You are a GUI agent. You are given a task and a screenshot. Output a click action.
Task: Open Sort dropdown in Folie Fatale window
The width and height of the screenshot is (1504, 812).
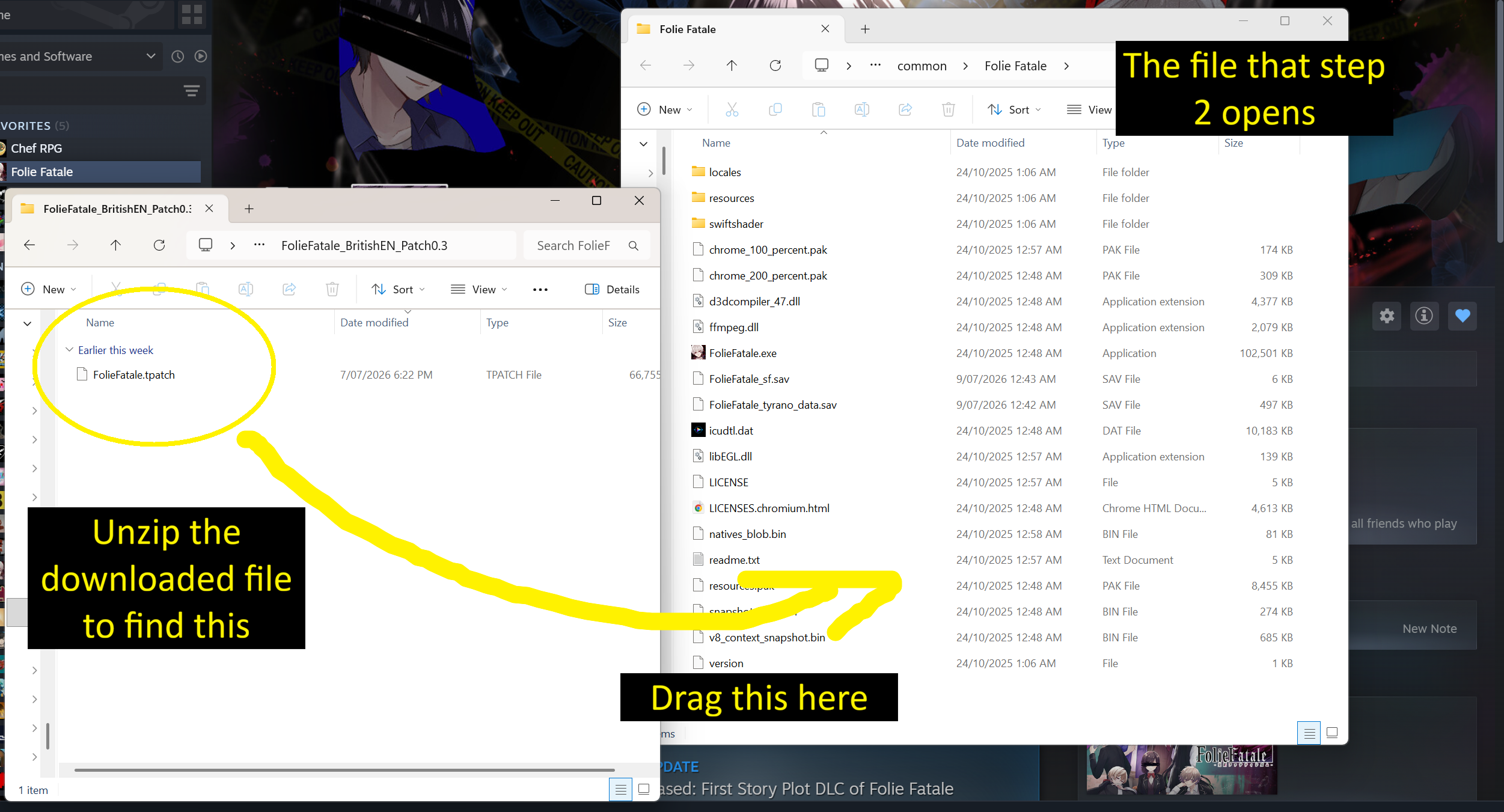(x=1015, y=110)
